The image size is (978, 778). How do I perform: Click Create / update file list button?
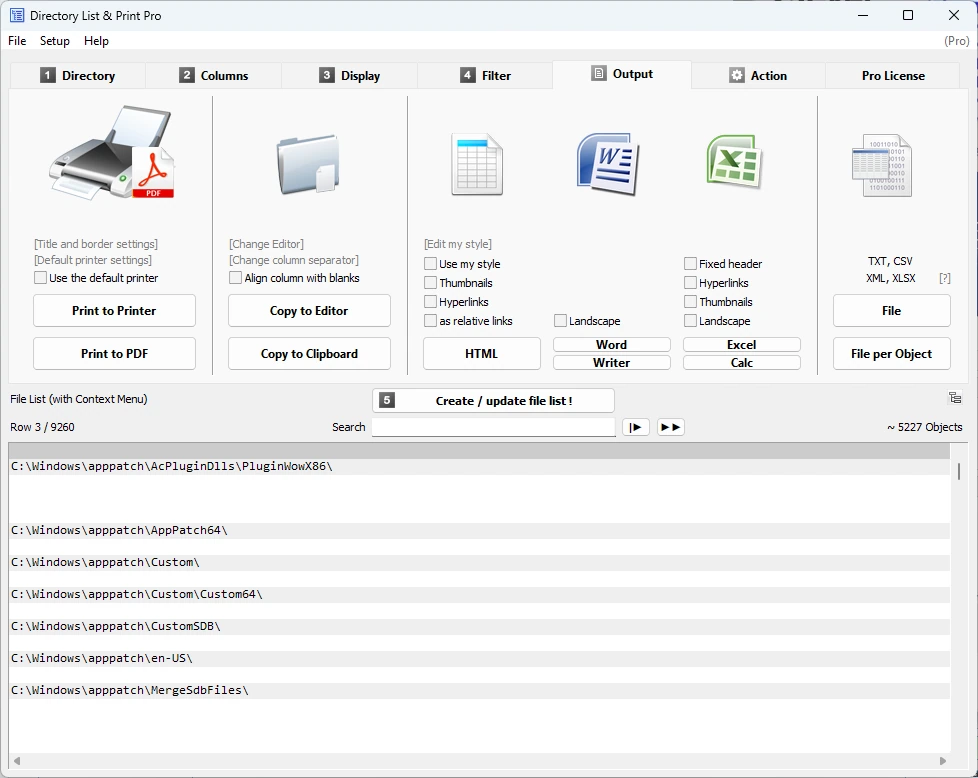coord(493,401)
